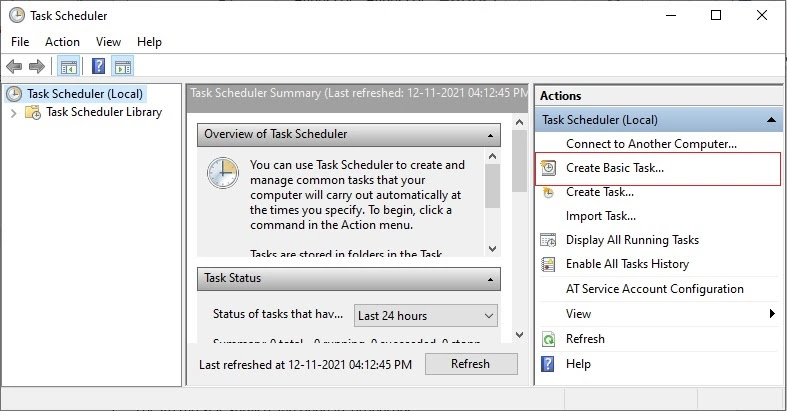
Task: Click Display All Running Tasks action
Action: 632,240
